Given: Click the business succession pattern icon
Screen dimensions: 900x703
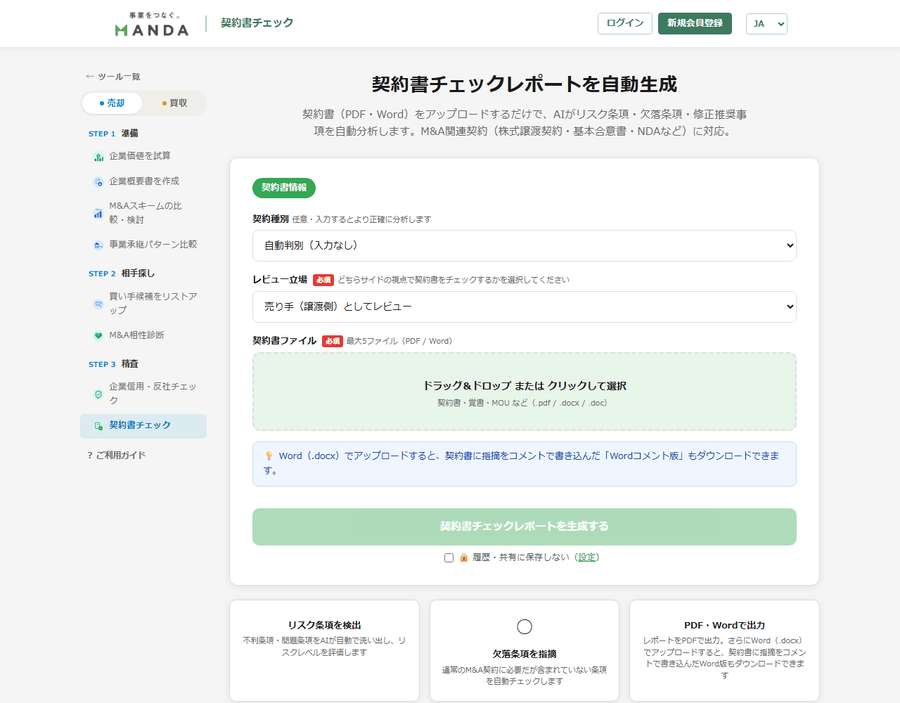Looking at the screenshot, I should click(x=98, y=244).
